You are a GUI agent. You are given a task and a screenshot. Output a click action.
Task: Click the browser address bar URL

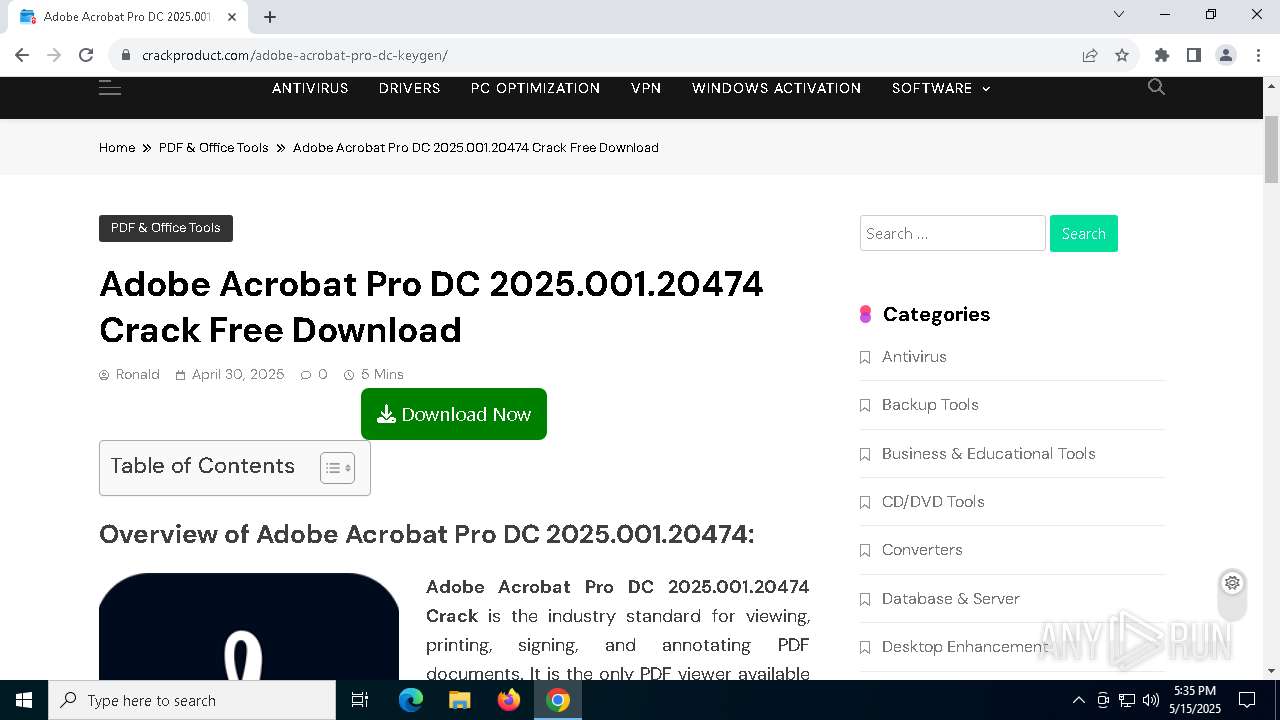[295, 55]
